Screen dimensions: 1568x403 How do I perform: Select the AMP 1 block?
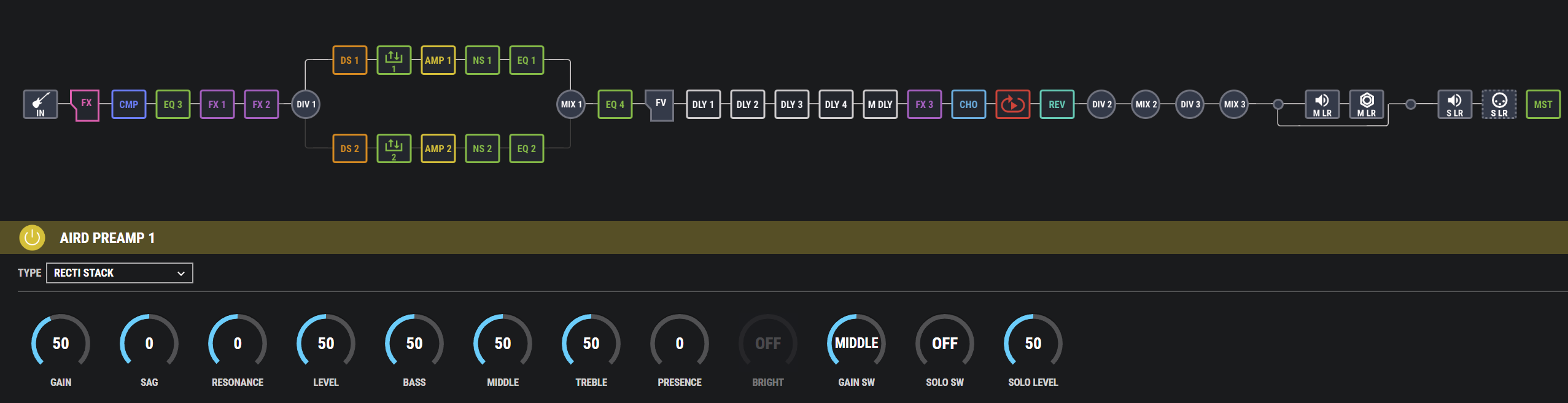[438, 60]
